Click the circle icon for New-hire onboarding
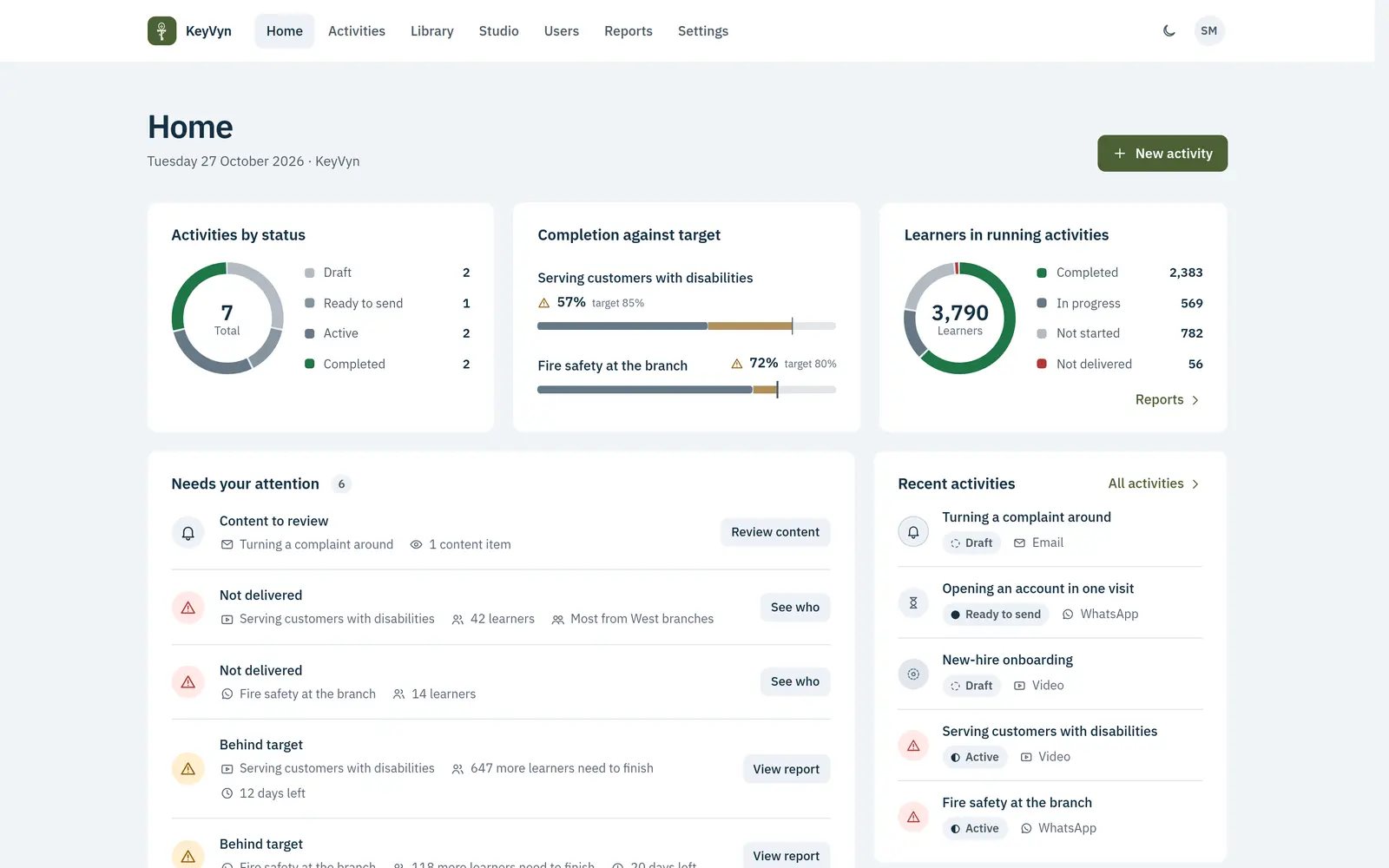The width and height of the screenshot is (1389, 868). pos(913,674)
